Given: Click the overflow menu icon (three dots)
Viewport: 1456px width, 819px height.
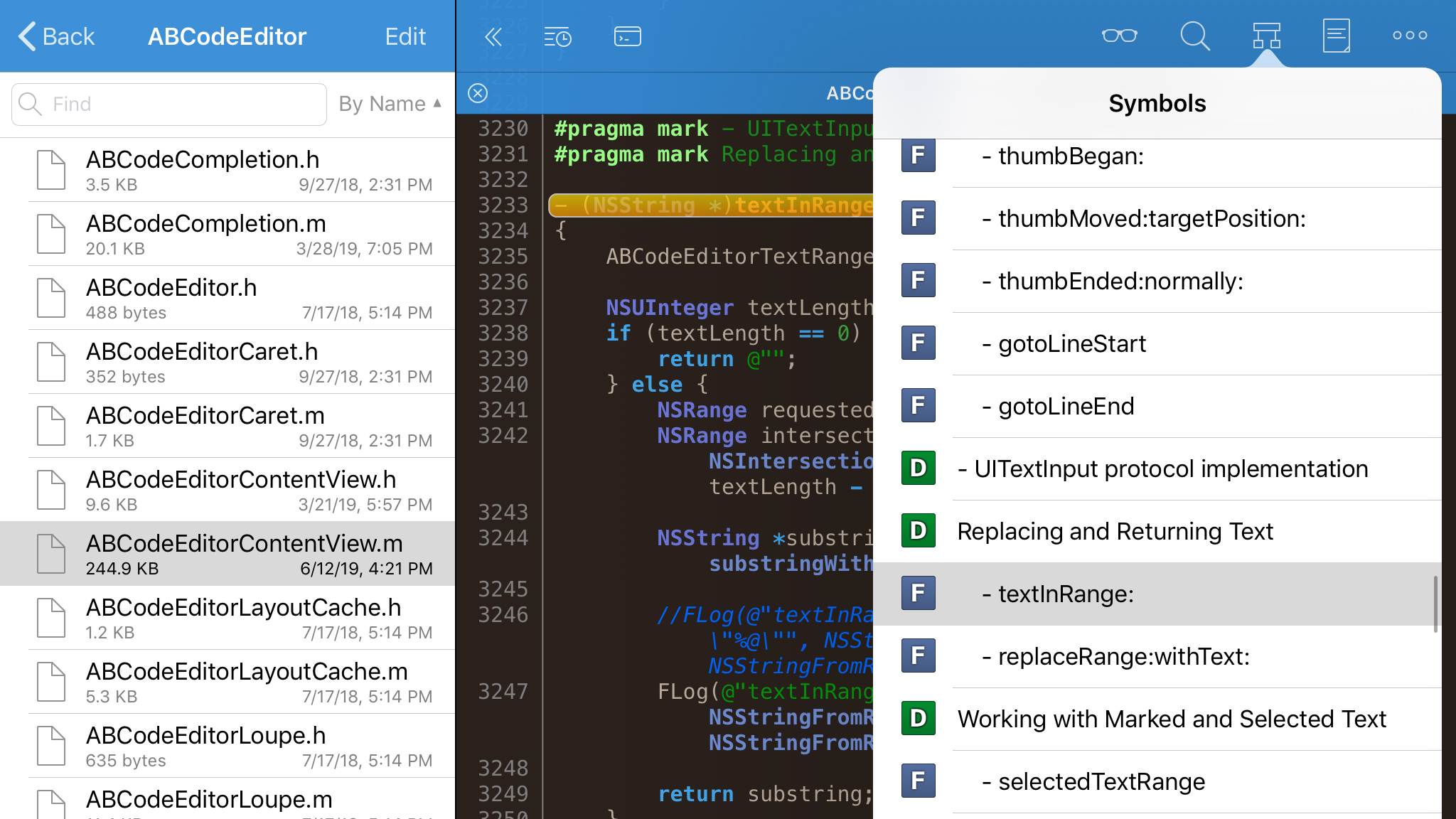Looking at the screenshot, I should point(1410,36).
